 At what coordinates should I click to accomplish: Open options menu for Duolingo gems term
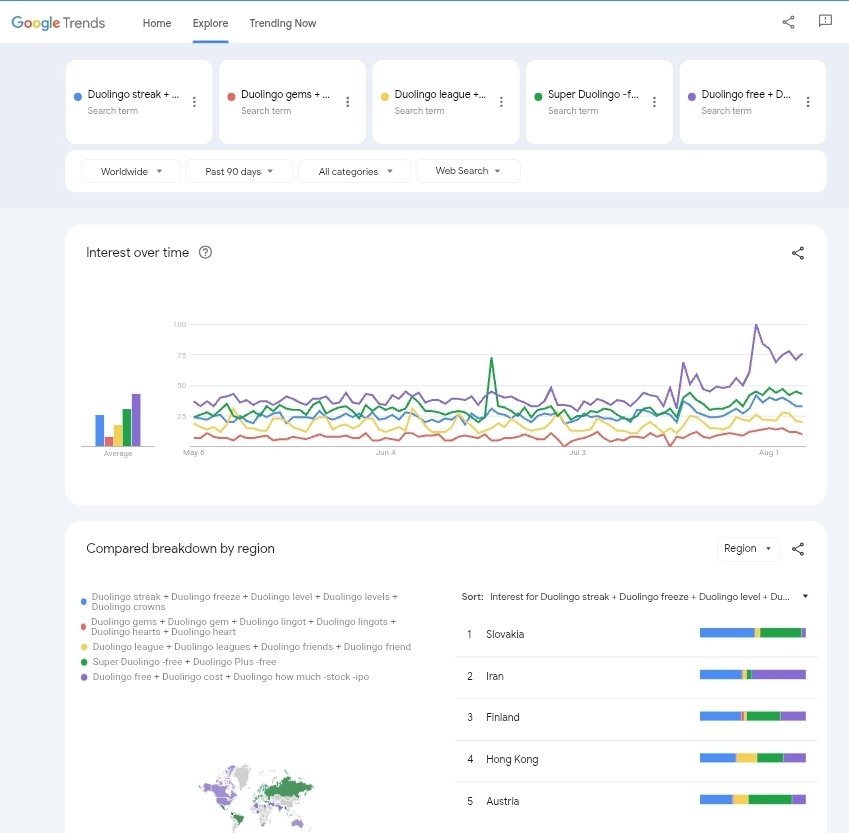[x=348, y=102]
